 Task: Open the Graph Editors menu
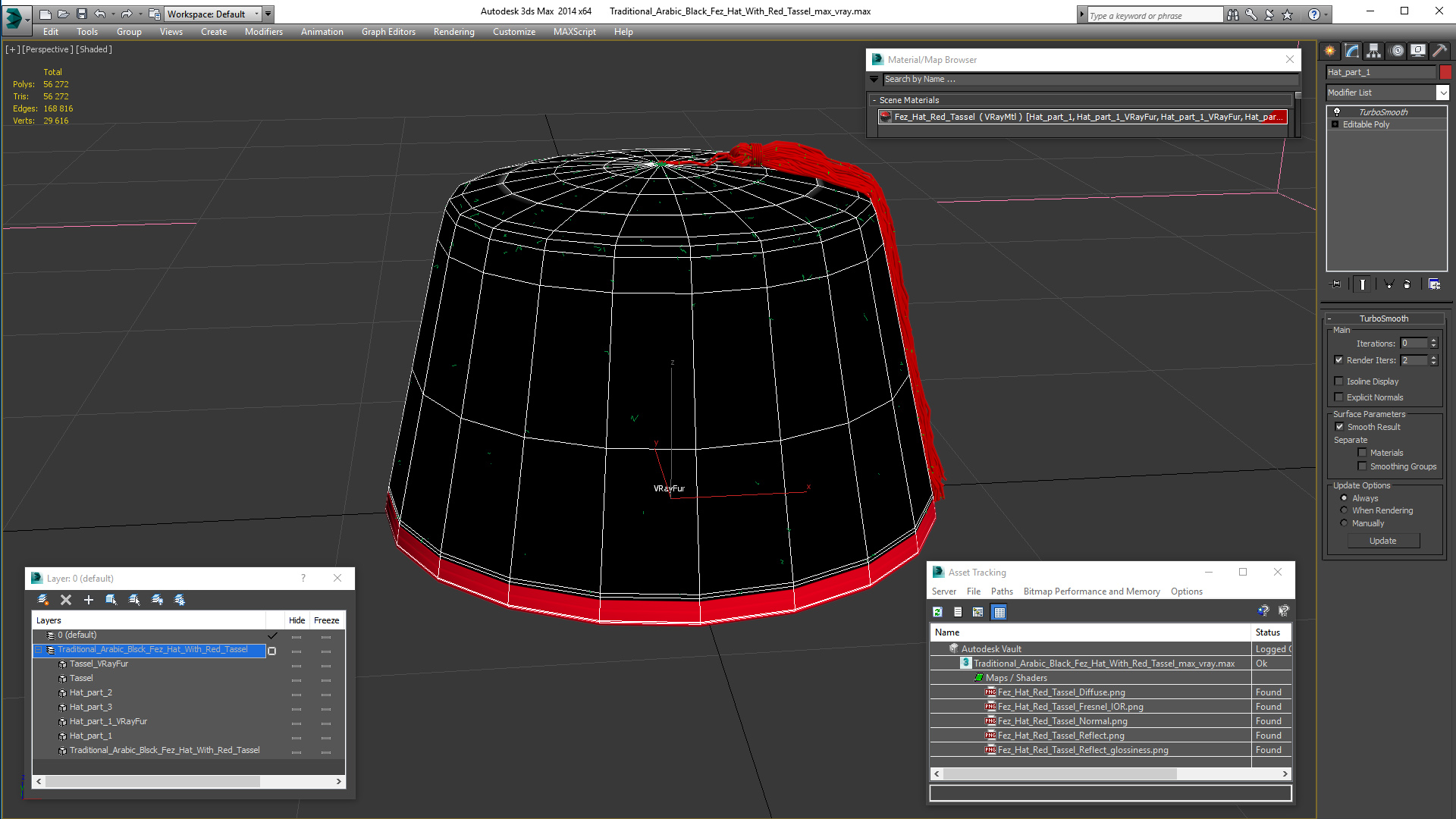click(x=388, y=32)
